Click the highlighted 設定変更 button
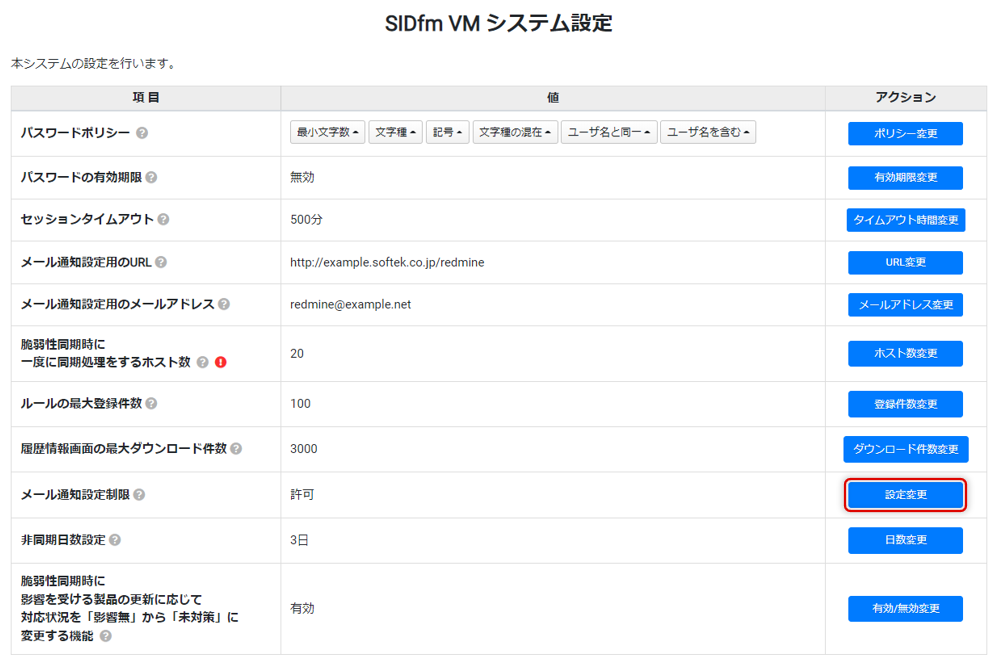Screen dimensions: 1000x669 pyautogui.click(x=905, y=494)
